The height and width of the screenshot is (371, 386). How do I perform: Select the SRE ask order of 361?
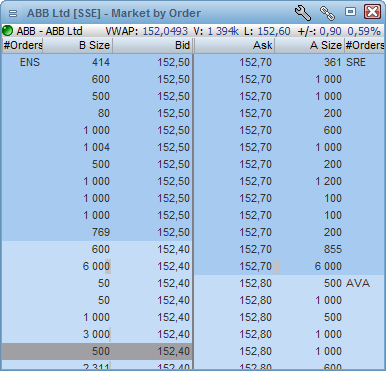(x=289, y=62)
